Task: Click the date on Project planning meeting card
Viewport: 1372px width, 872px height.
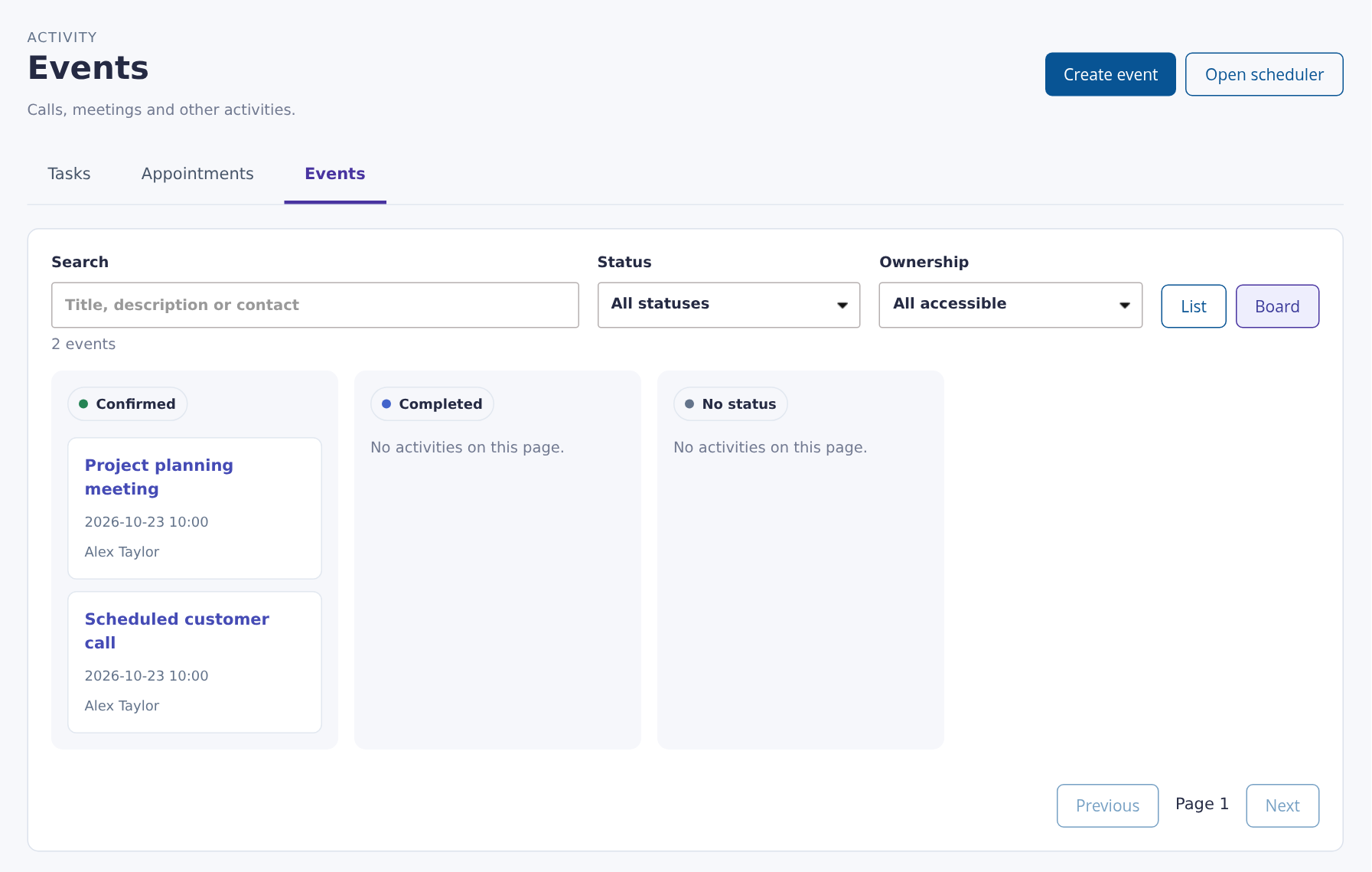Action: pyautogui.click(x=146, y=522)
